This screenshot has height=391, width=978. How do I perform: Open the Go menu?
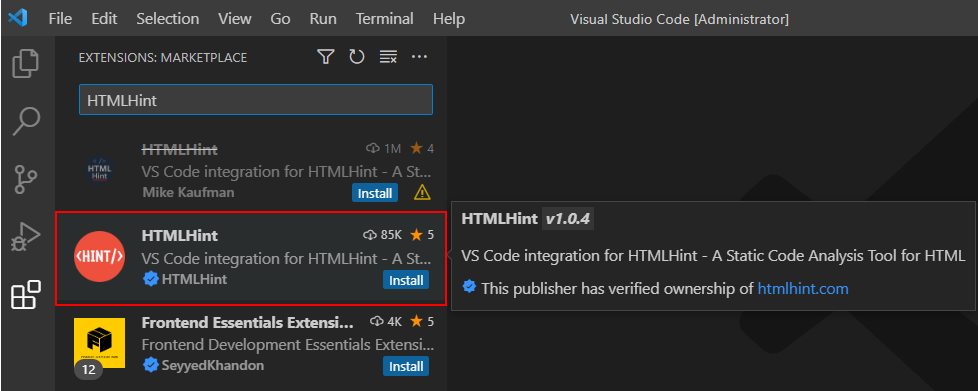280,19
